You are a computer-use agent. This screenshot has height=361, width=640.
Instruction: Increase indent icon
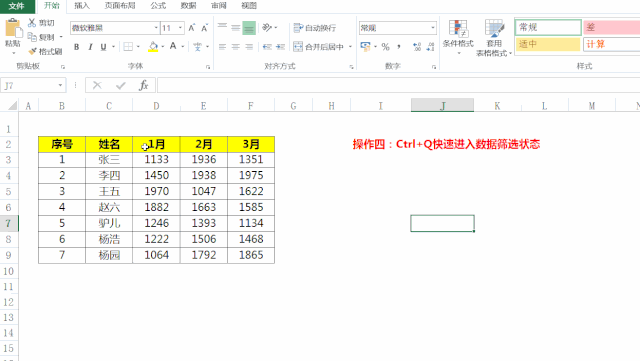click(x=280, y=47)
